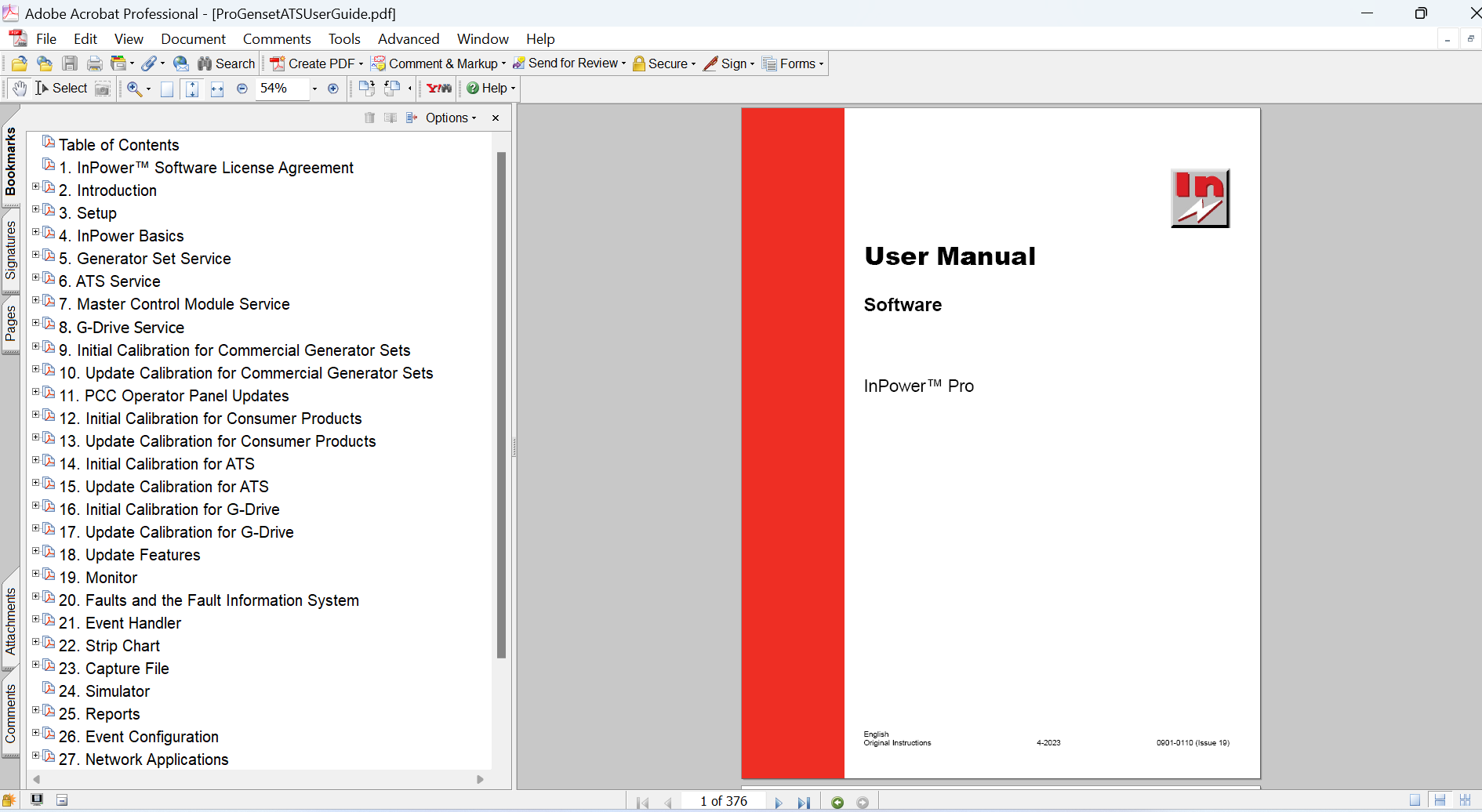Screen dimensions: 1482x812
Task: Click bookmarks horizontal scroll right arrow
Action: [480, 780]
